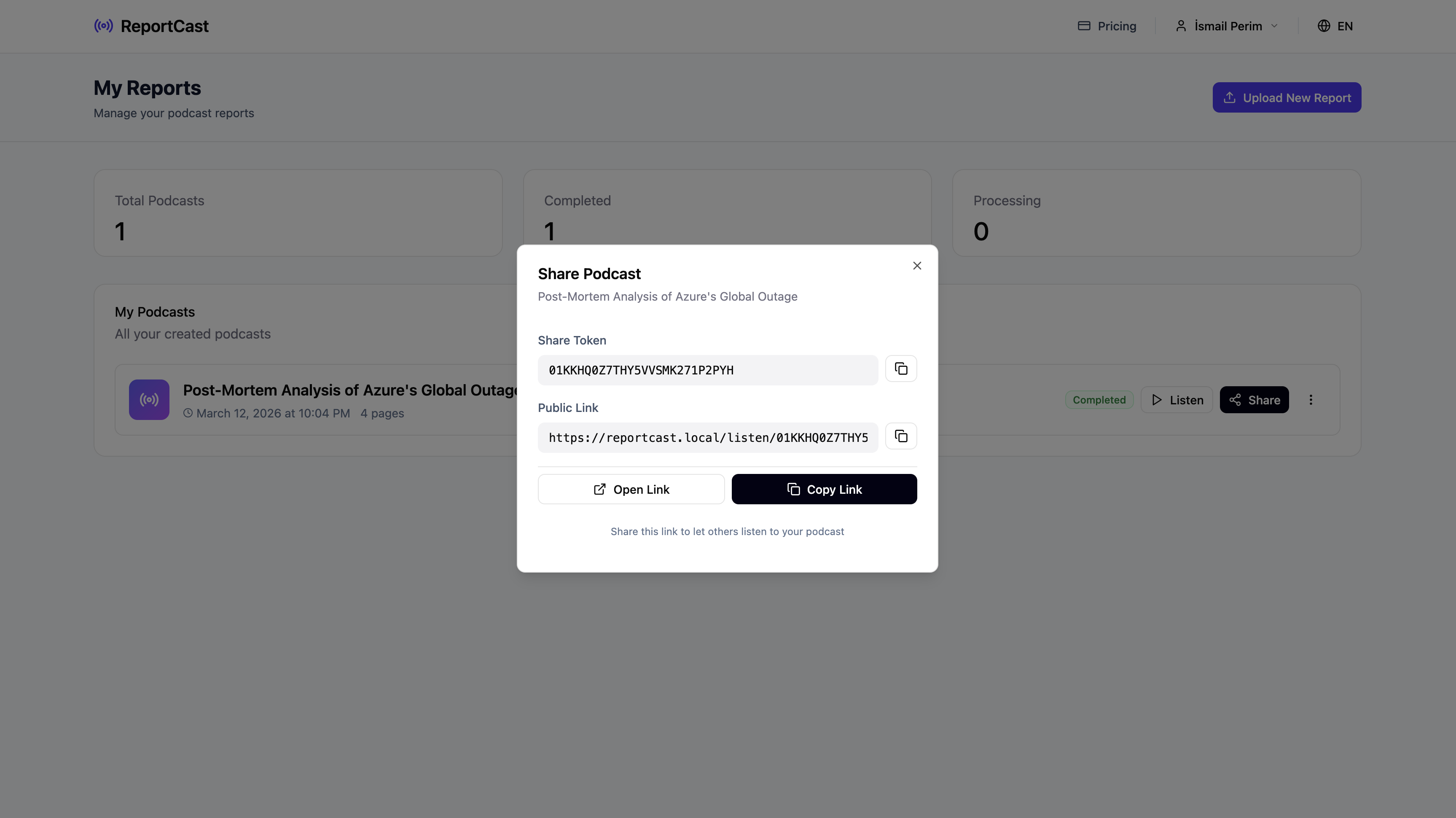Screen dimensions: 1456x818
Task: Click the purple podcast thumbnail icon
Action: coord(149,400)
